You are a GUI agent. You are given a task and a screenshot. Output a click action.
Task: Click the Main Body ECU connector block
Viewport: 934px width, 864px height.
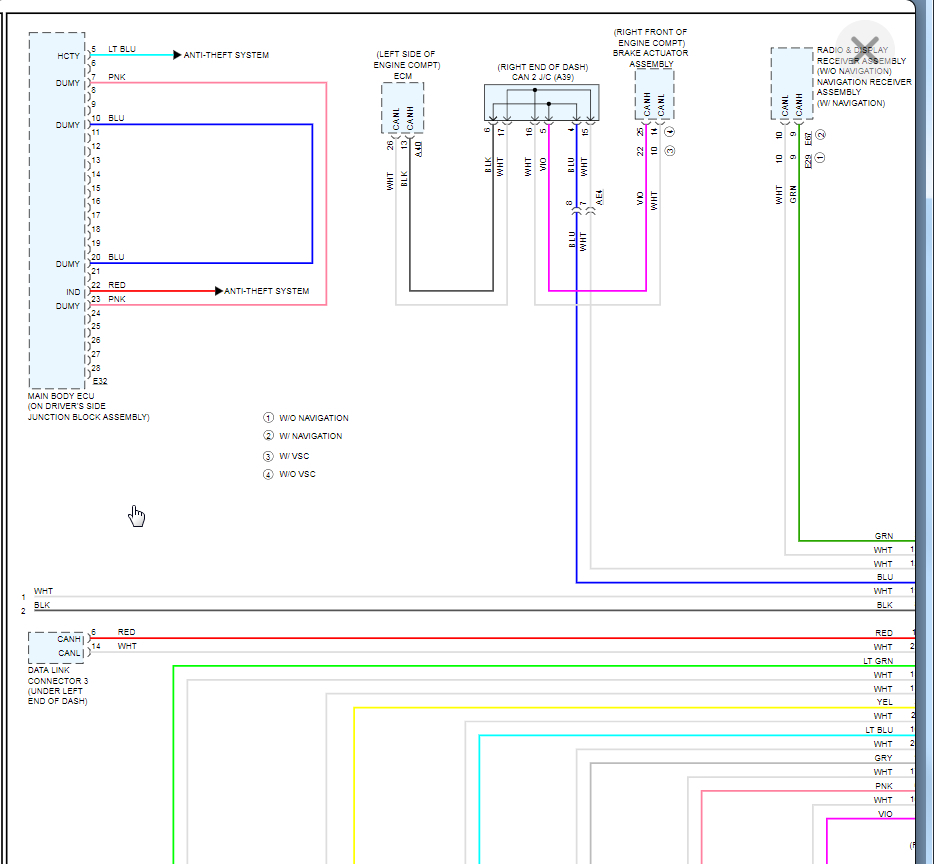(x=57, y=210)
